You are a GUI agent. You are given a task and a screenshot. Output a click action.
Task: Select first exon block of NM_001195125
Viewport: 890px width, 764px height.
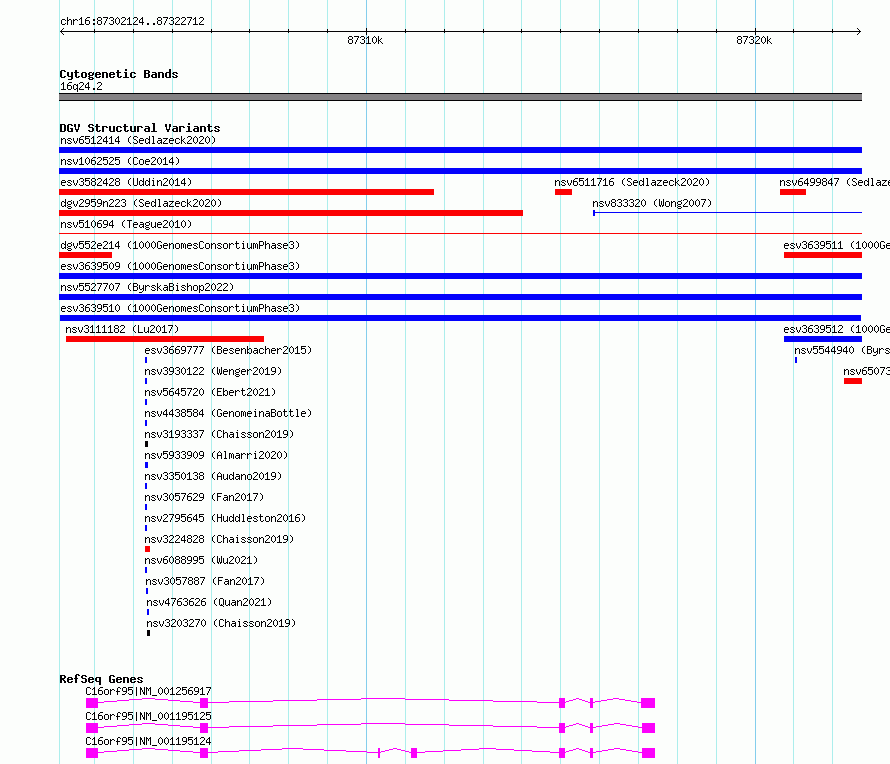(92, 728)
